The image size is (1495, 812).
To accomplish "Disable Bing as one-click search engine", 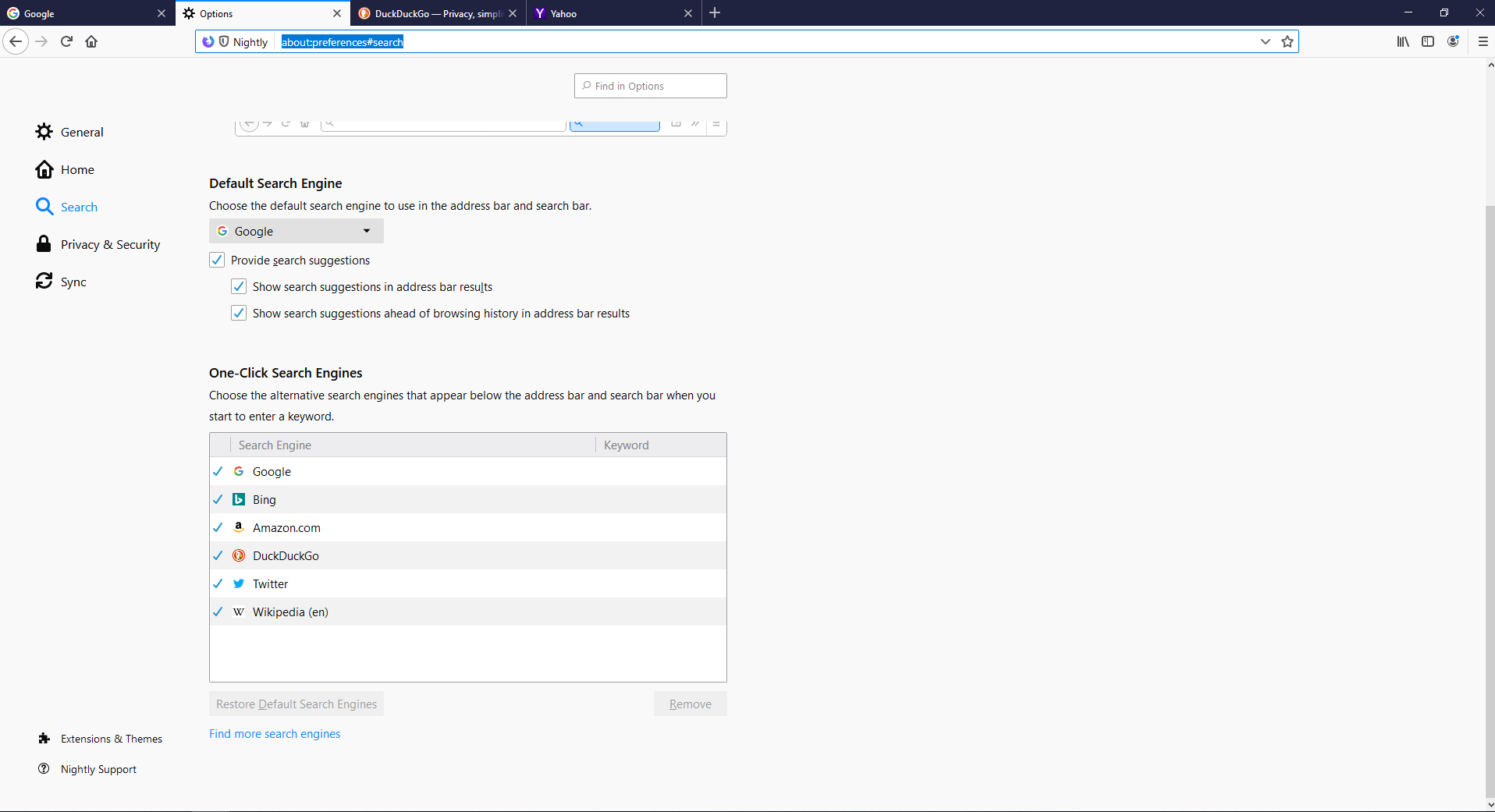I will click(x=218, y=499).
